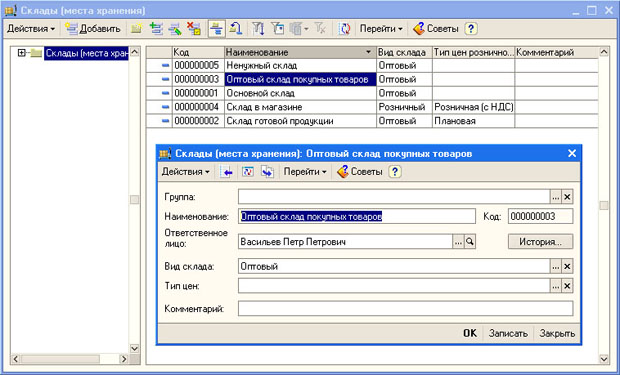
Task: Sort by the Наименование column header
Action: (x=300, y=52)
